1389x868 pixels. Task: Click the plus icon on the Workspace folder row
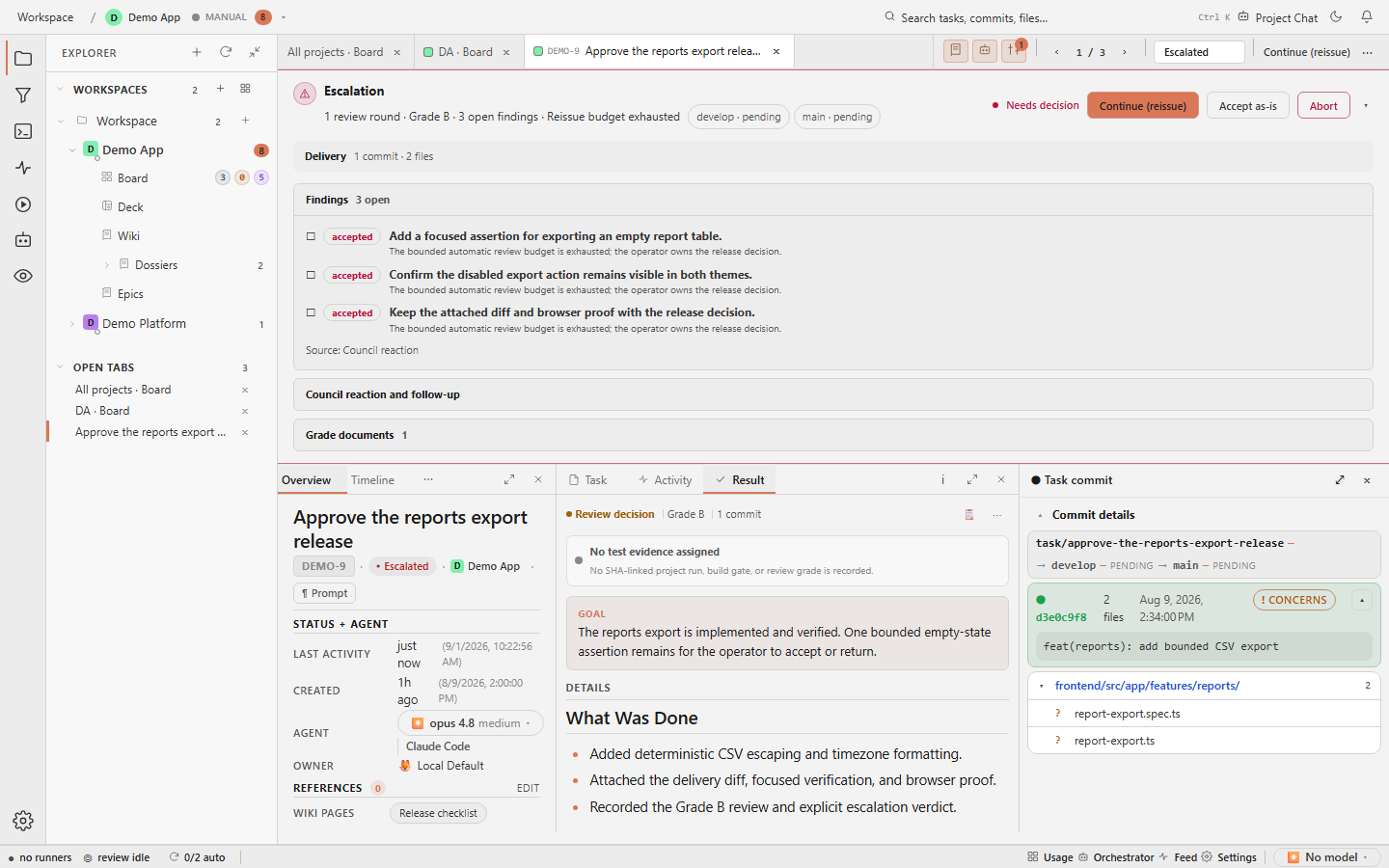click(x=245, y=121)
